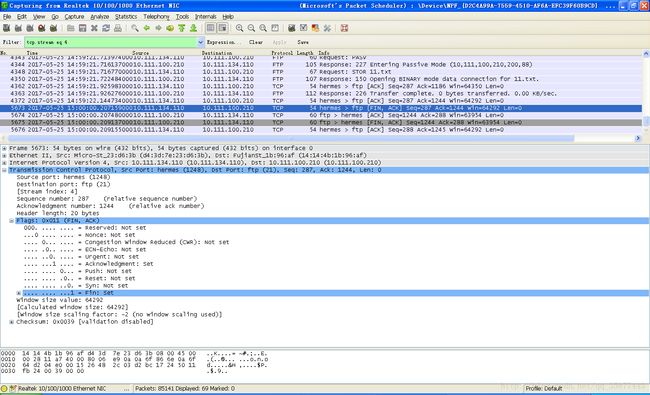Open the Analyze menu
This screenshot has width=650, height=395.
99,17
